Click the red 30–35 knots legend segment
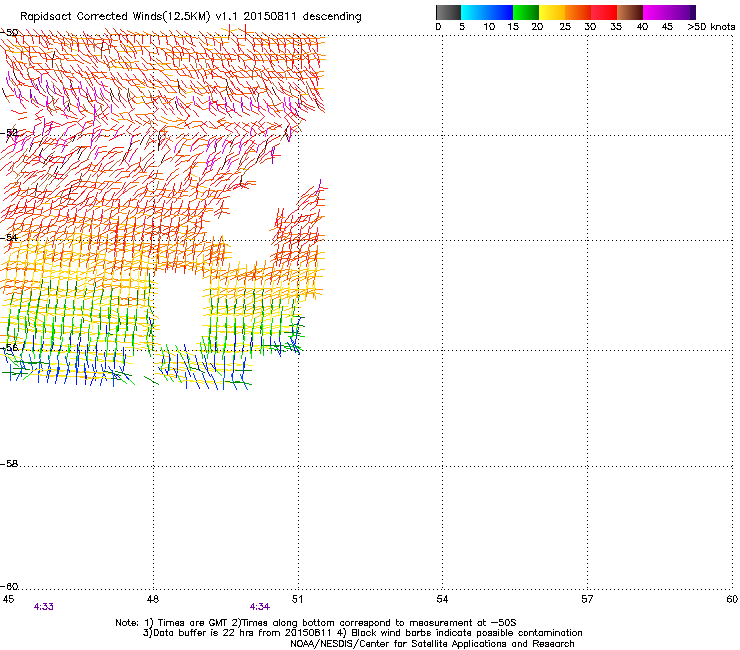This screenshot has height=650, width=740. (x=604, y=12)
